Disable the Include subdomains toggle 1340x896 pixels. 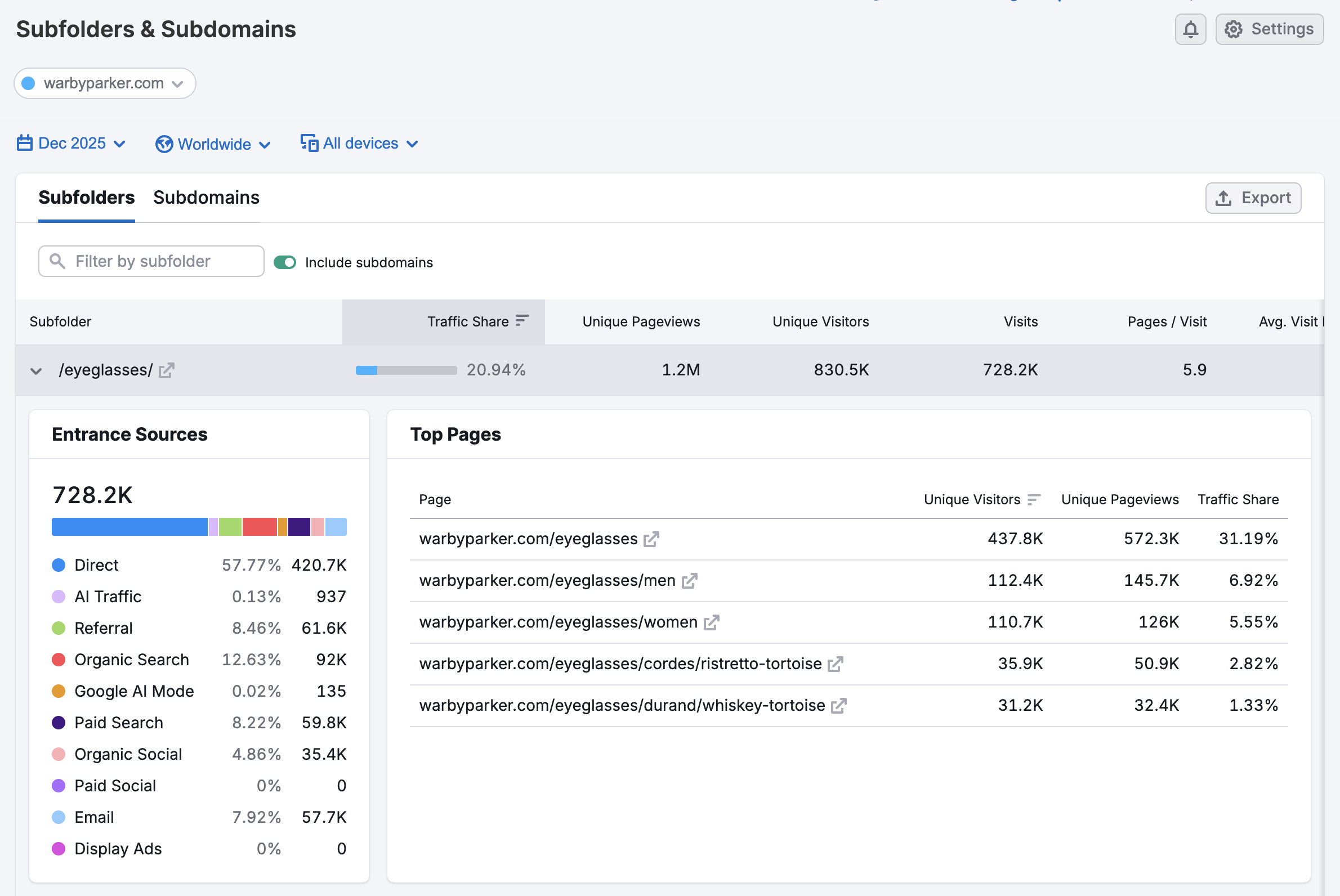pyautogui.click(x=284, y=262)
